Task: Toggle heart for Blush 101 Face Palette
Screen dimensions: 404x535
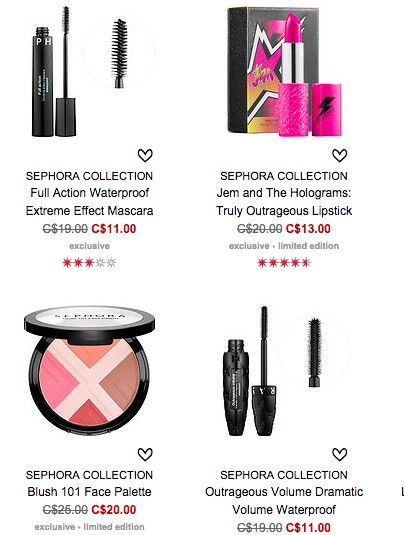Action: click(145, 454)
